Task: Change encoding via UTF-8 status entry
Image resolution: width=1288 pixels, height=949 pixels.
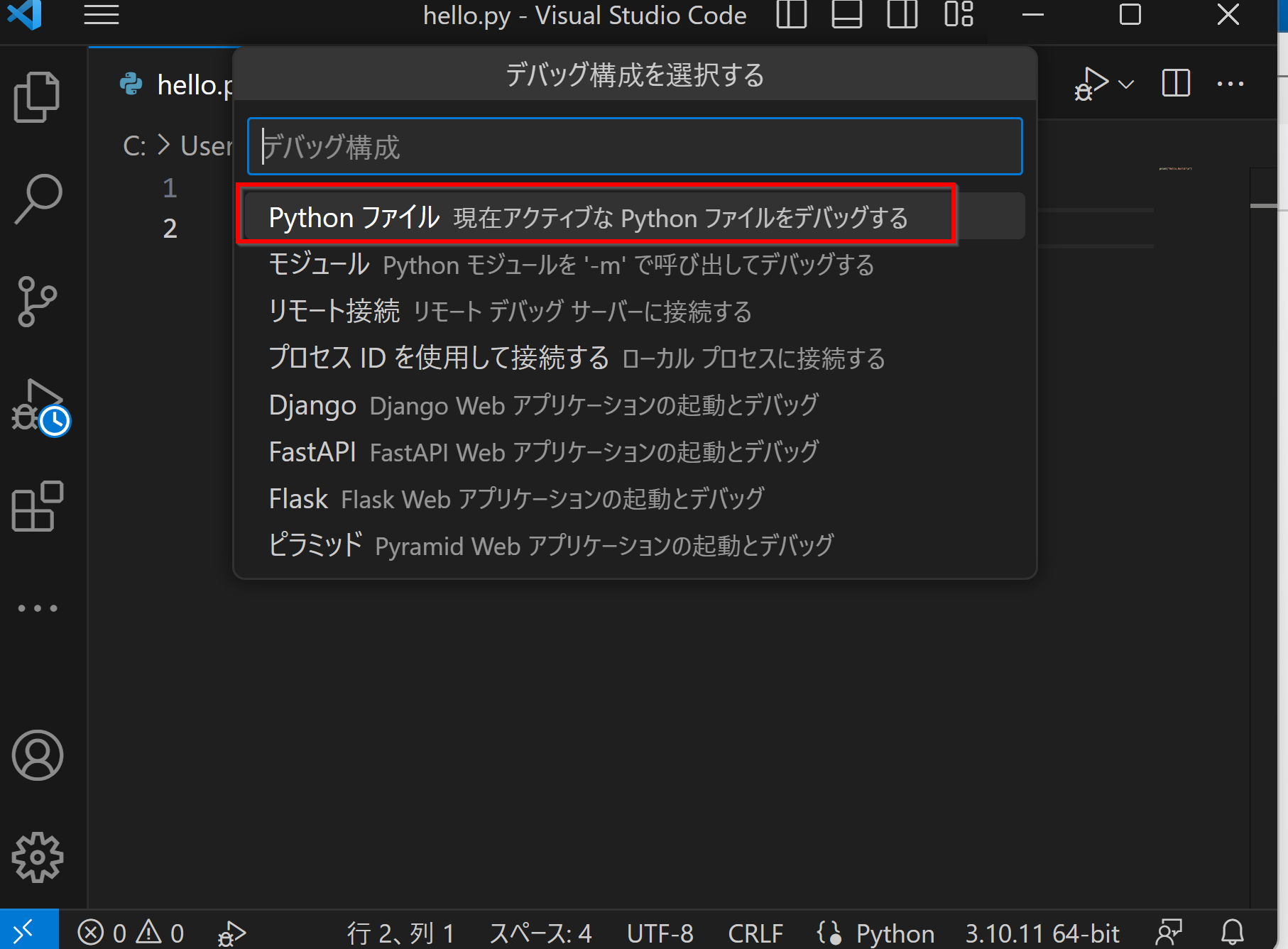Action: [x=660, y=933]
